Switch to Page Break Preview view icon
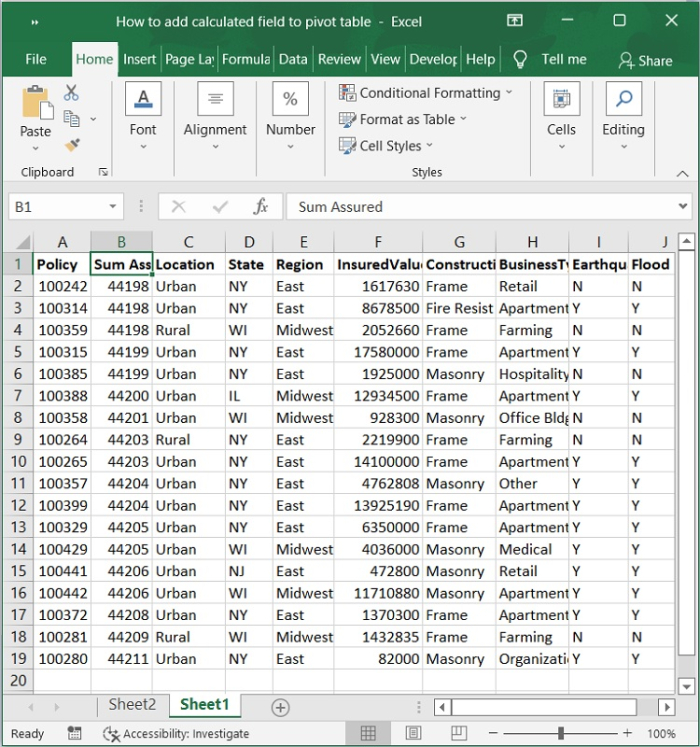The height and width of the screenshot is (747, 700). coord(459,734)
